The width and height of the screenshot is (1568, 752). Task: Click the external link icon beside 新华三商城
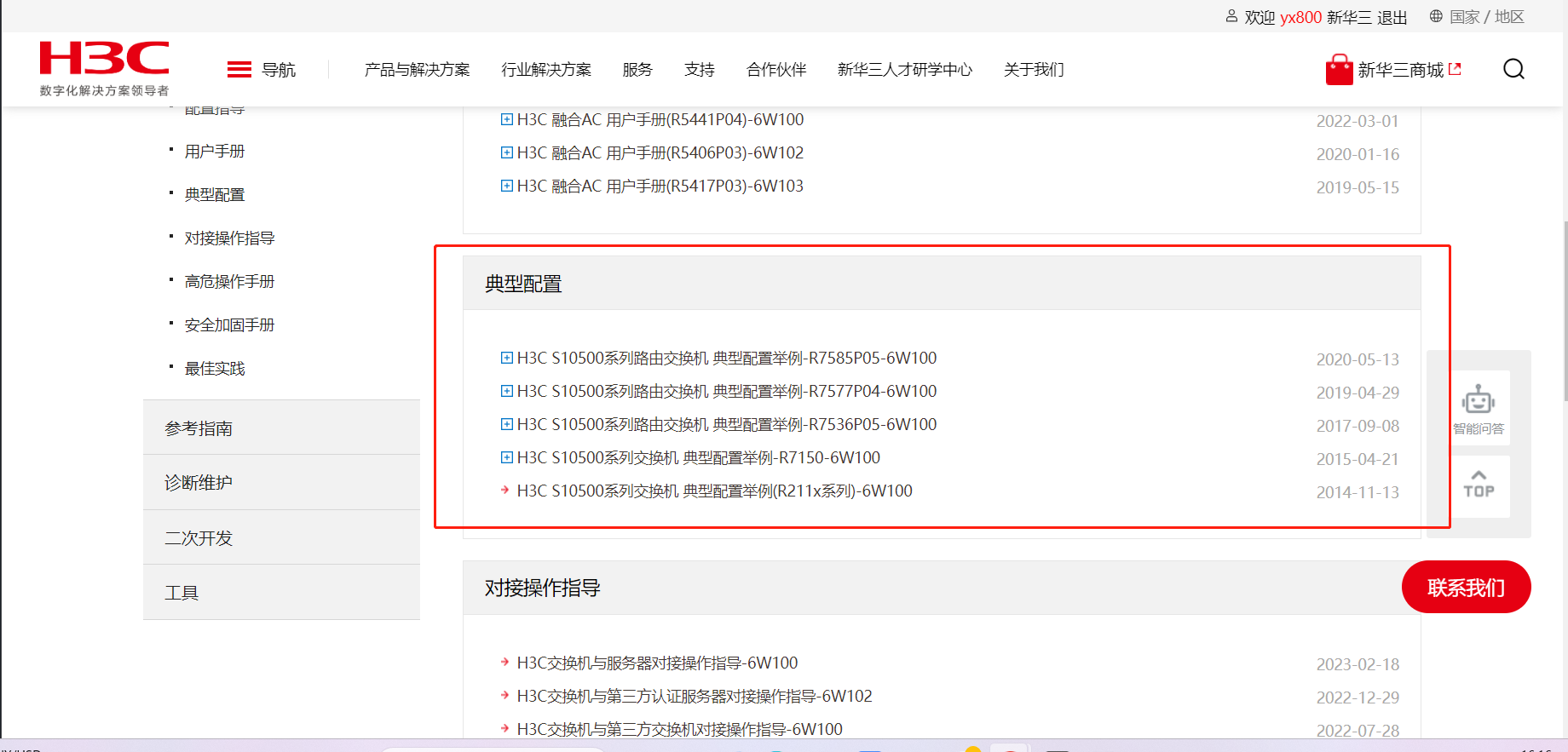1455,69
